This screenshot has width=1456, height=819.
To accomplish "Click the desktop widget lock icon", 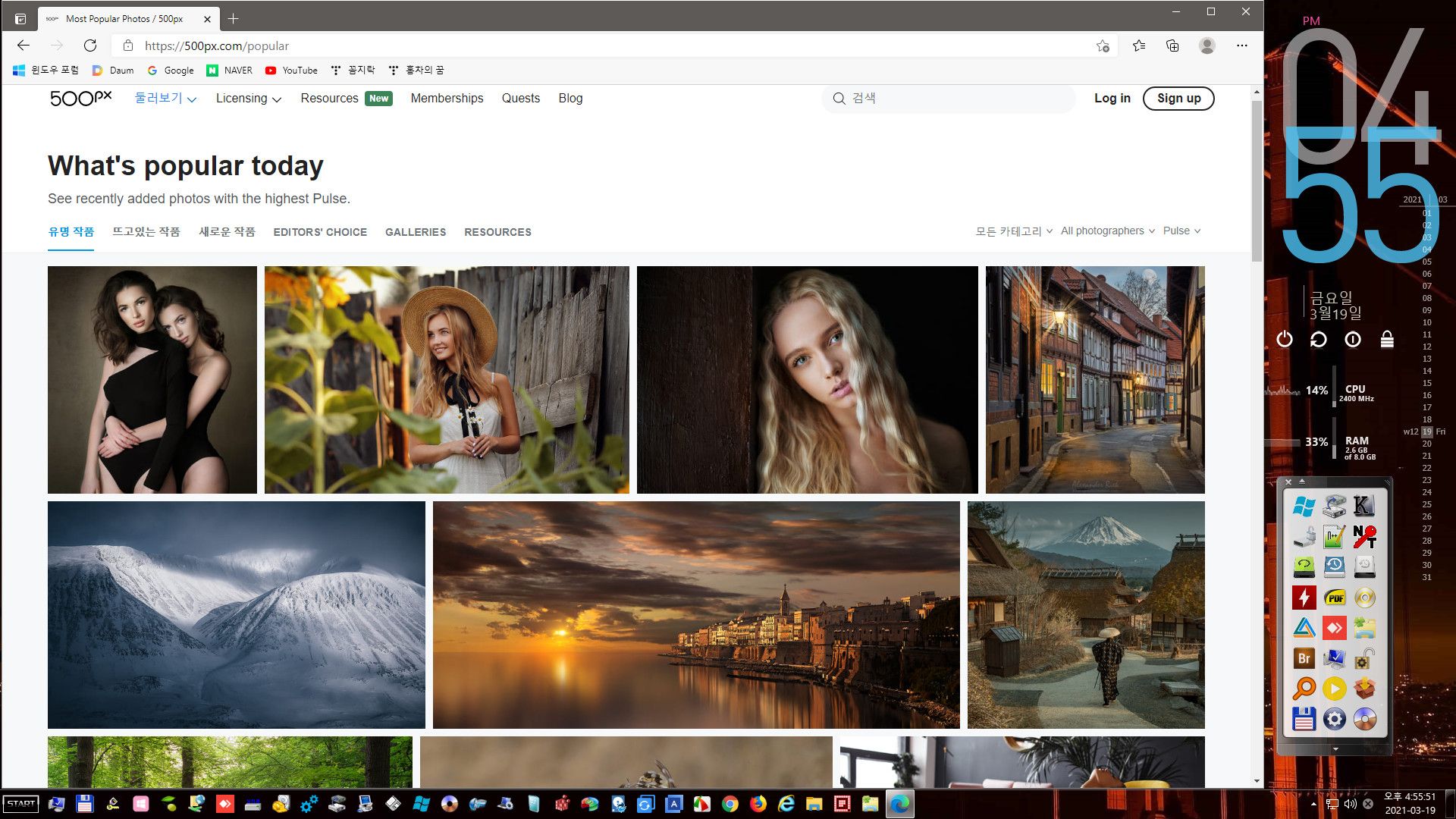I will [1387, 339].
